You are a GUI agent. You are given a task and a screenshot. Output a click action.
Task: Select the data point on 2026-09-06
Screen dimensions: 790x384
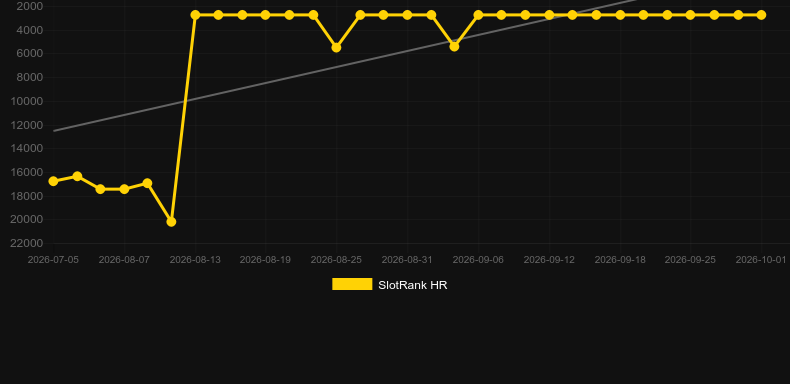point(478,15)
